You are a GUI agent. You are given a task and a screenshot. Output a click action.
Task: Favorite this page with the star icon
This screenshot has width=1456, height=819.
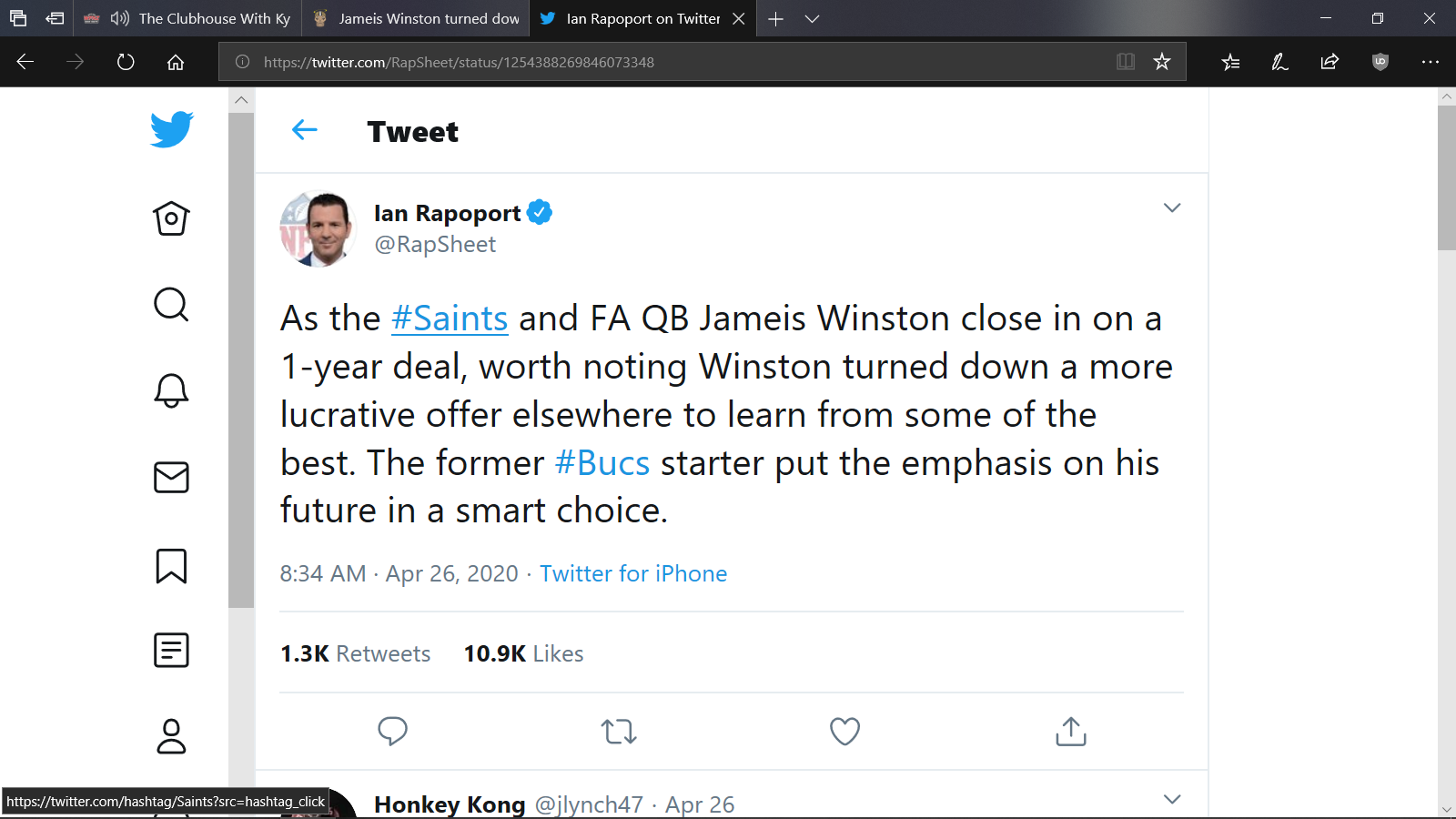coord(1162,62)
